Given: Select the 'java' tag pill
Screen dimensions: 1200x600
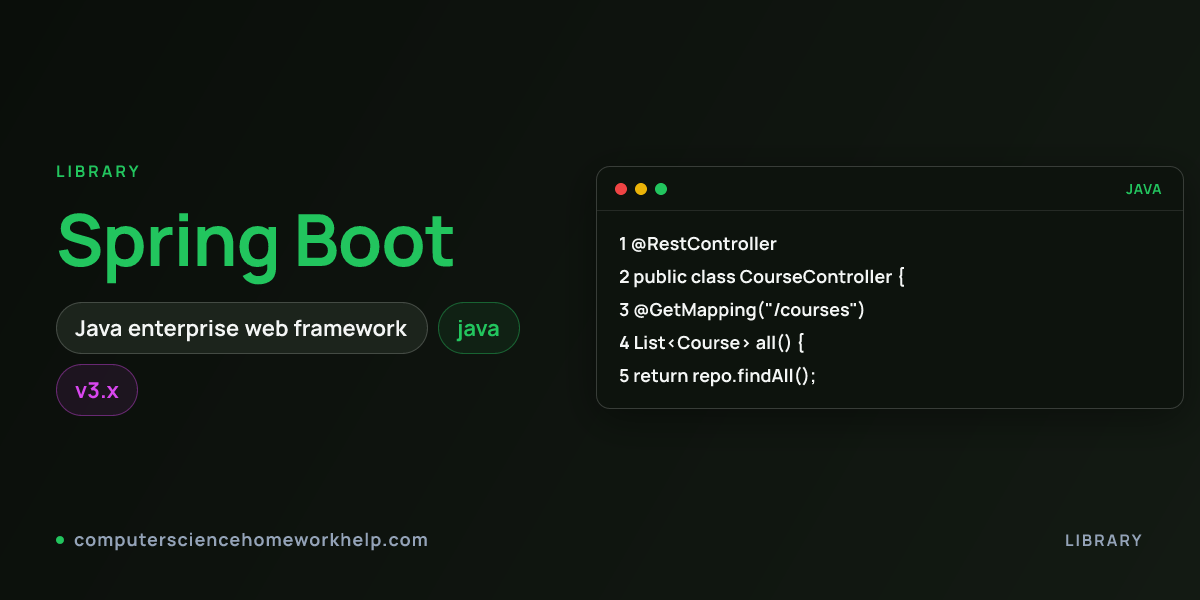Looking at the screenshot, I should (x=479, y=328).
